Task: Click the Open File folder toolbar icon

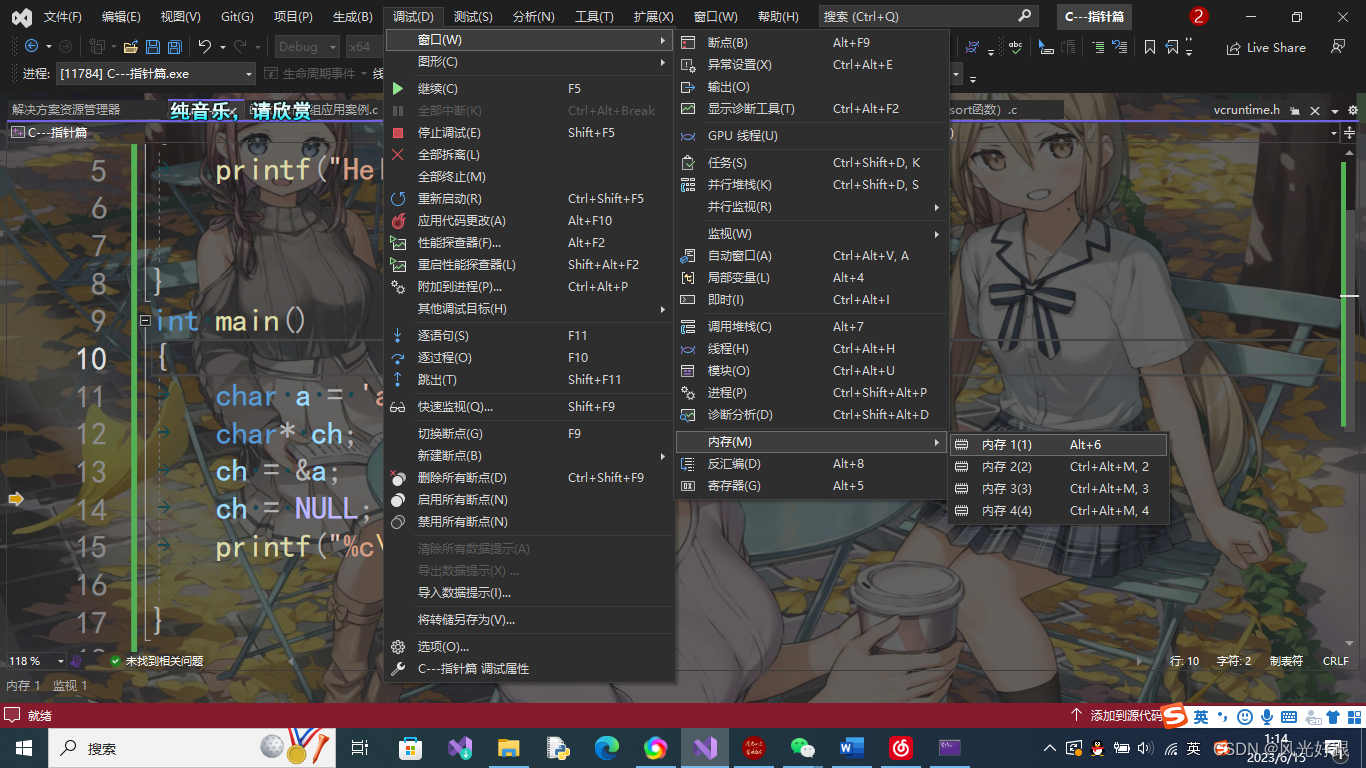Action: click(x=130, y=47)
